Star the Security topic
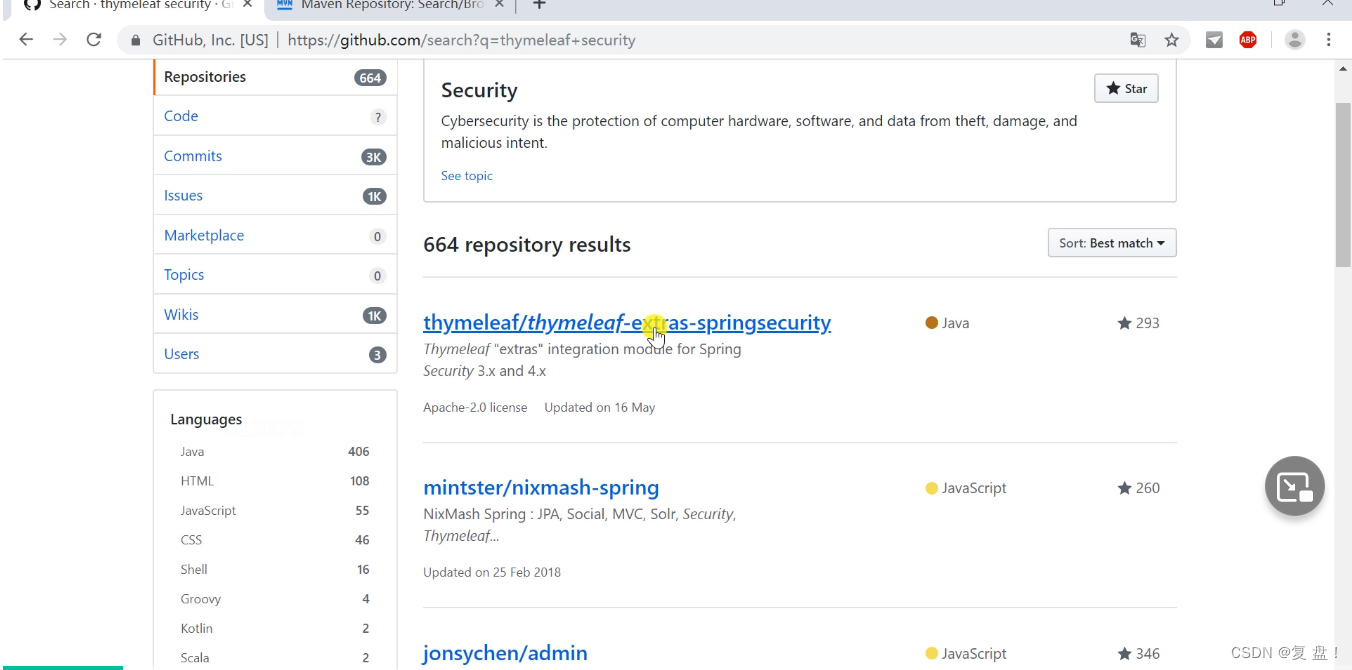The width and height of the screenshot is (1352, 670). coord(1126,88)
